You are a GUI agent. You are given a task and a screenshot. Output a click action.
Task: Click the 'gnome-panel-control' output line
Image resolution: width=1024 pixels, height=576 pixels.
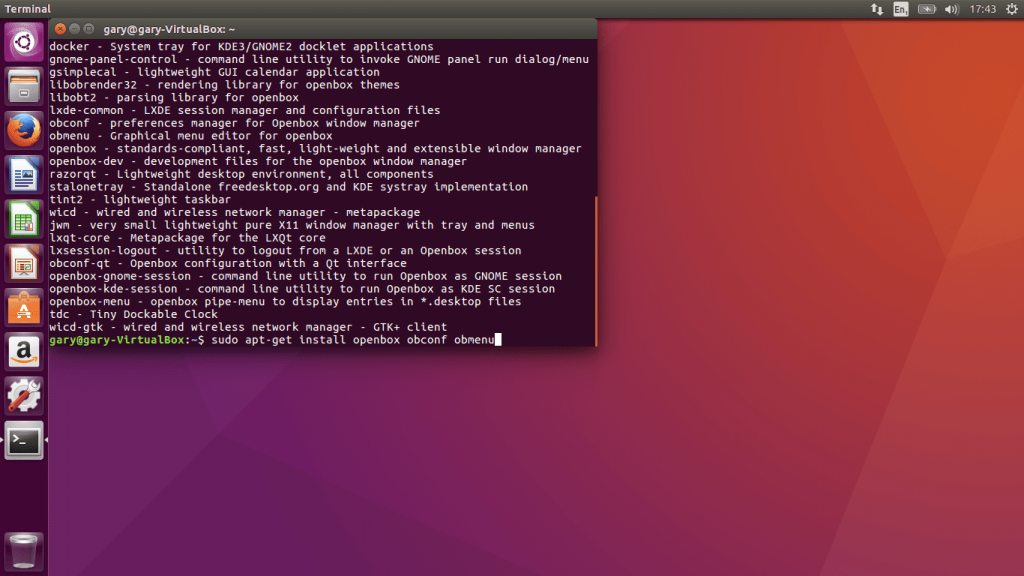point(319,59)
